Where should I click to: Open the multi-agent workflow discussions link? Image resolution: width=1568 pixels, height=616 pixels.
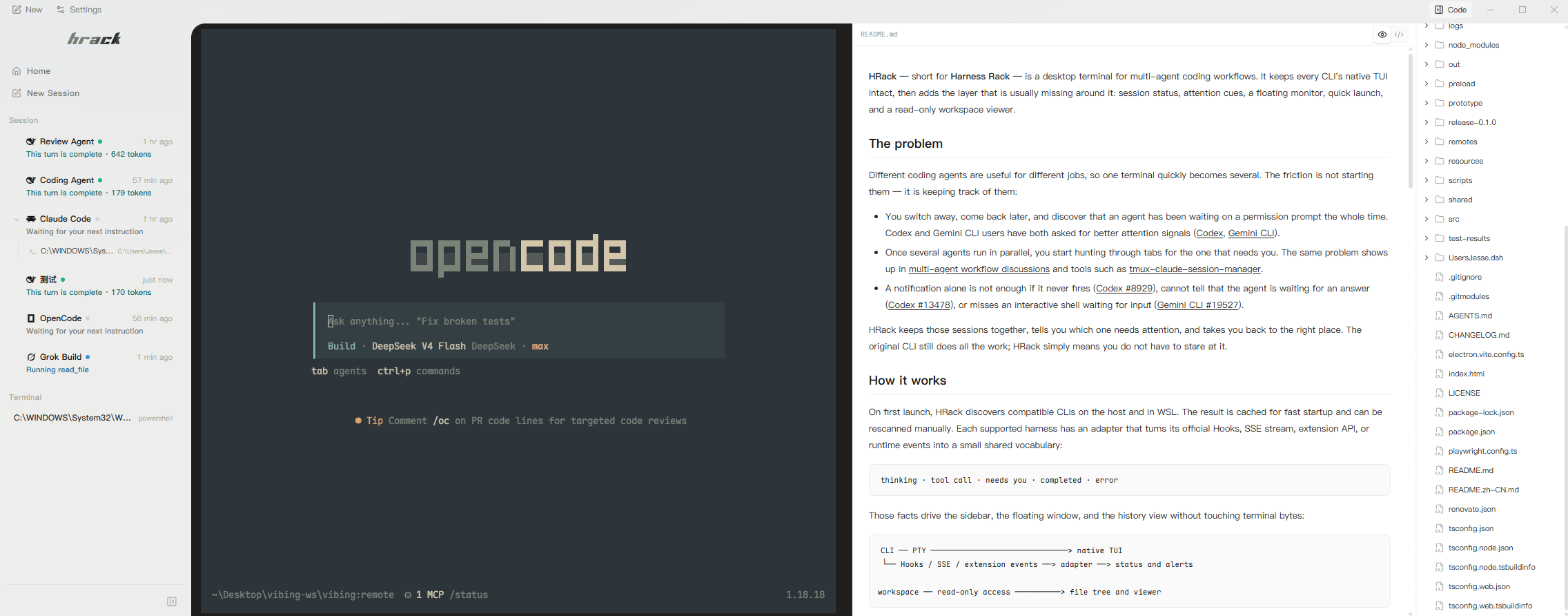coord(979,269)
